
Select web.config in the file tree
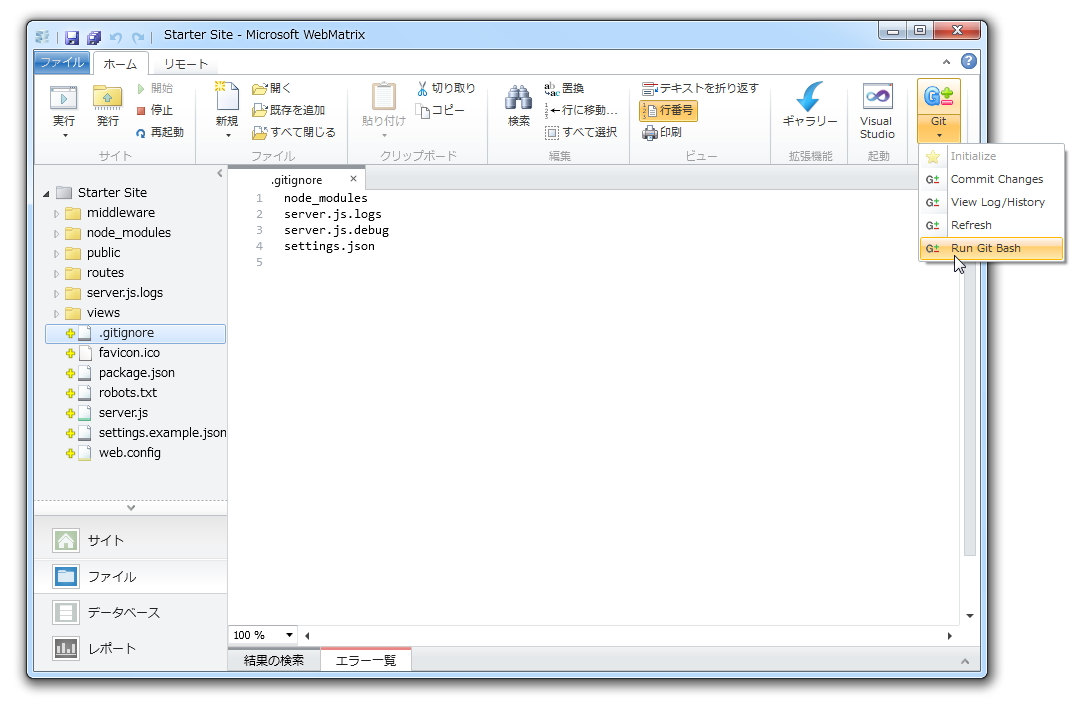pyautogui.click(x=128, y=452)
